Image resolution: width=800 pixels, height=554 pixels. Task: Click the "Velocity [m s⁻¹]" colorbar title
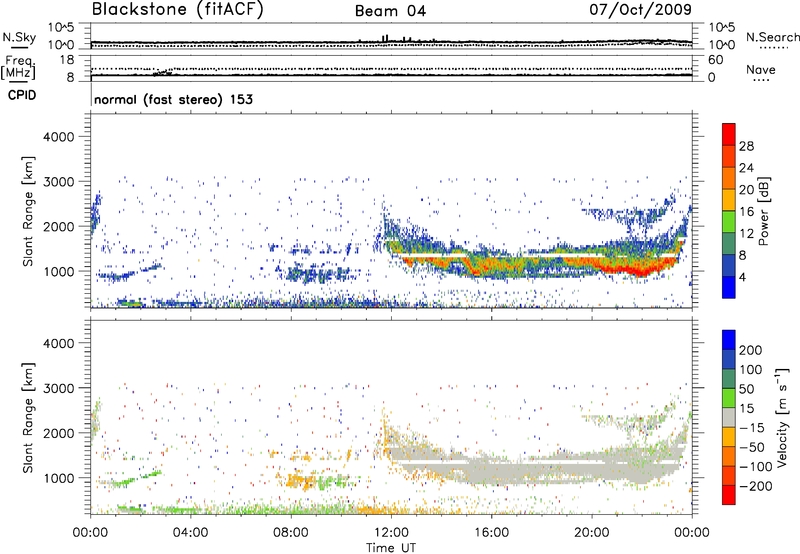click(781, 417)
